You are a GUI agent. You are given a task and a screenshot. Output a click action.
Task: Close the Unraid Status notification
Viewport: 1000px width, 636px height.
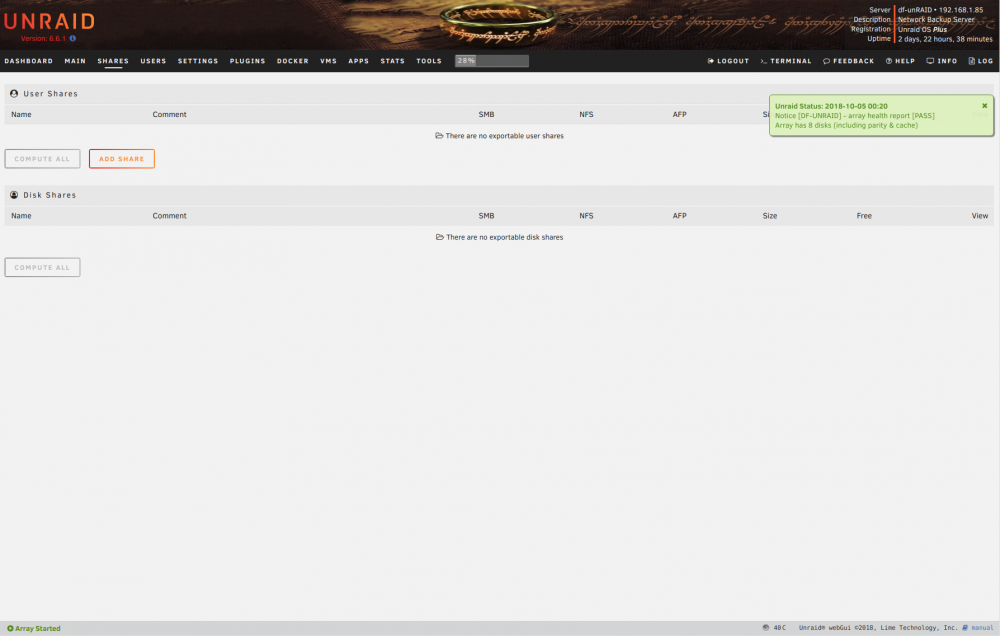click(985, 106)
